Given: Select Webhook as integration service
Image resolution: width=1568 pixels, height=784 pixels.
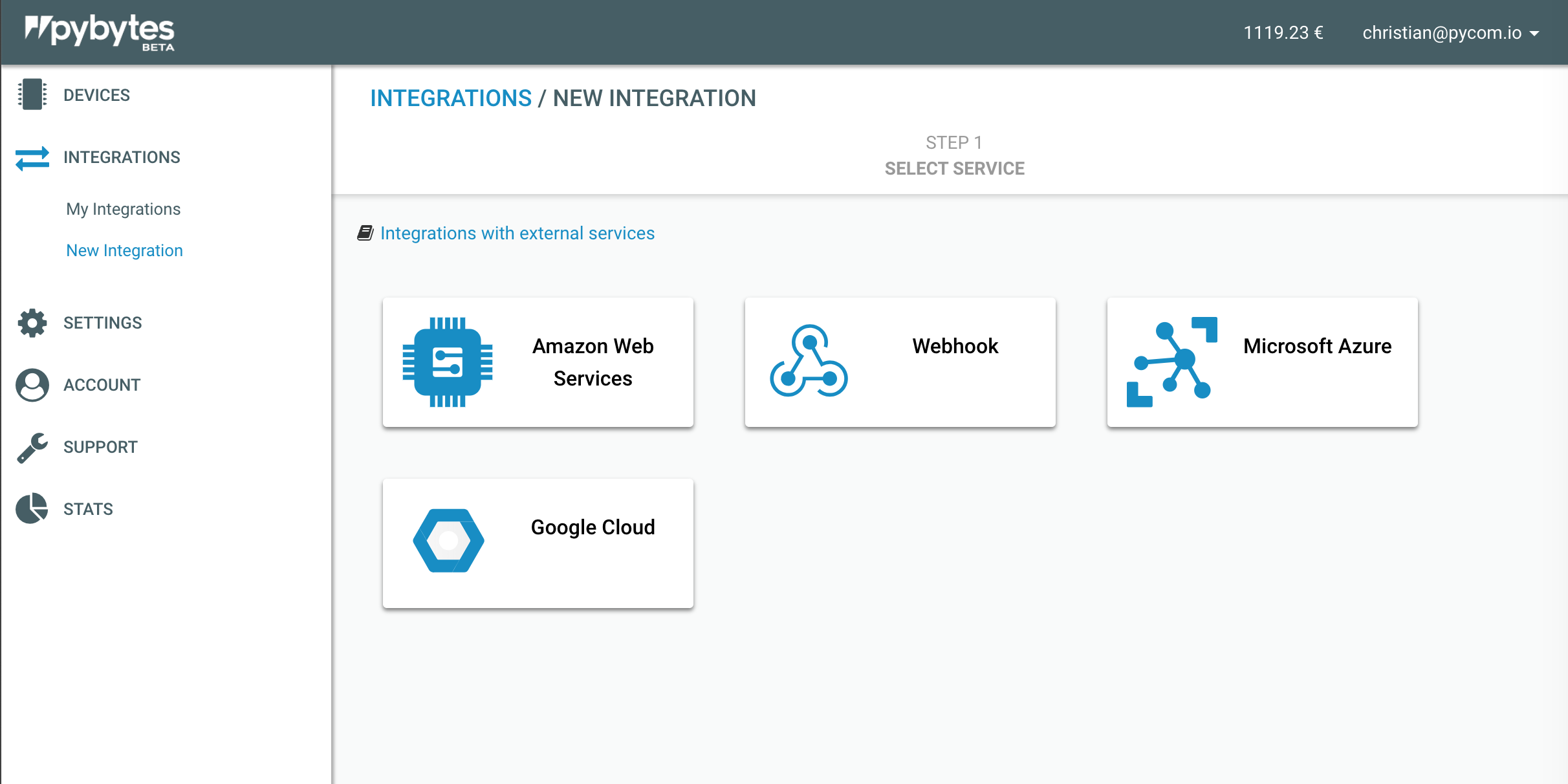Looking at the screenshot, I should (x=900, y=362).
